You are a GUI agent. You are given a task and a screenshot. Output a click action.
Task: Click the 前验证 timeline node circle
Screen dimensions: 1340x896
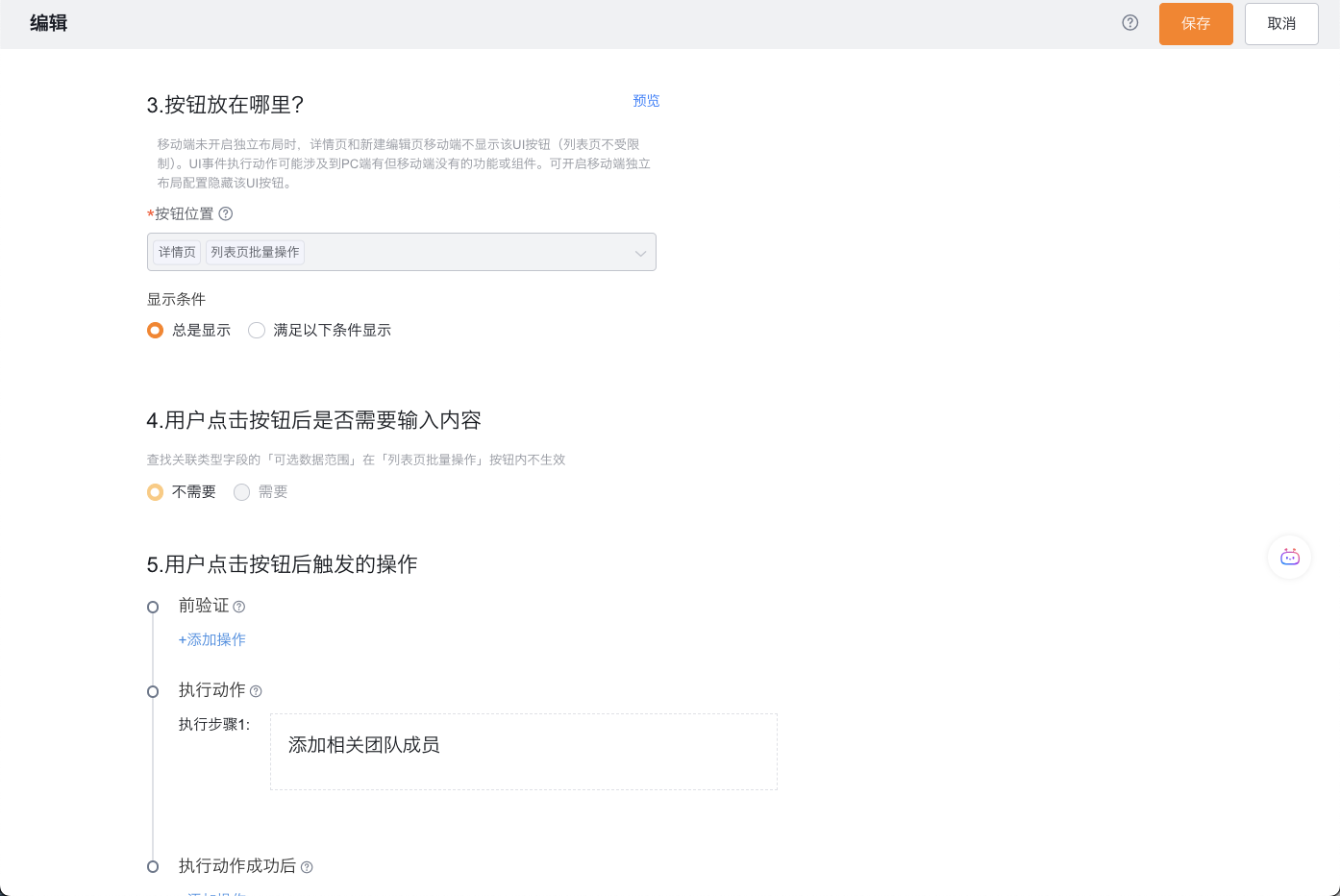[x=153, y=607]
